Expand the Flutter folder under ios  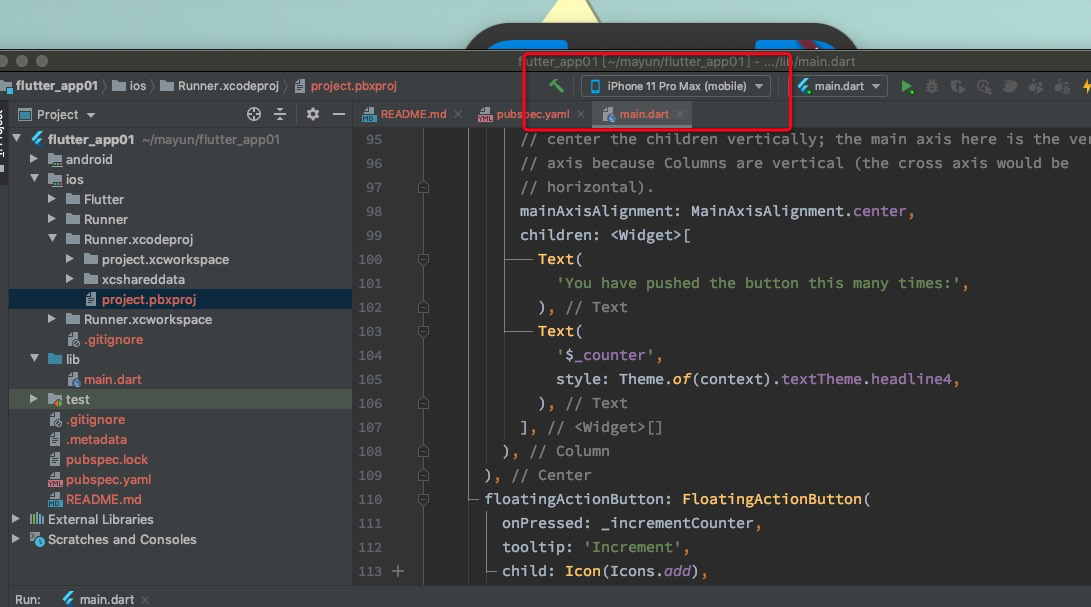51,198
